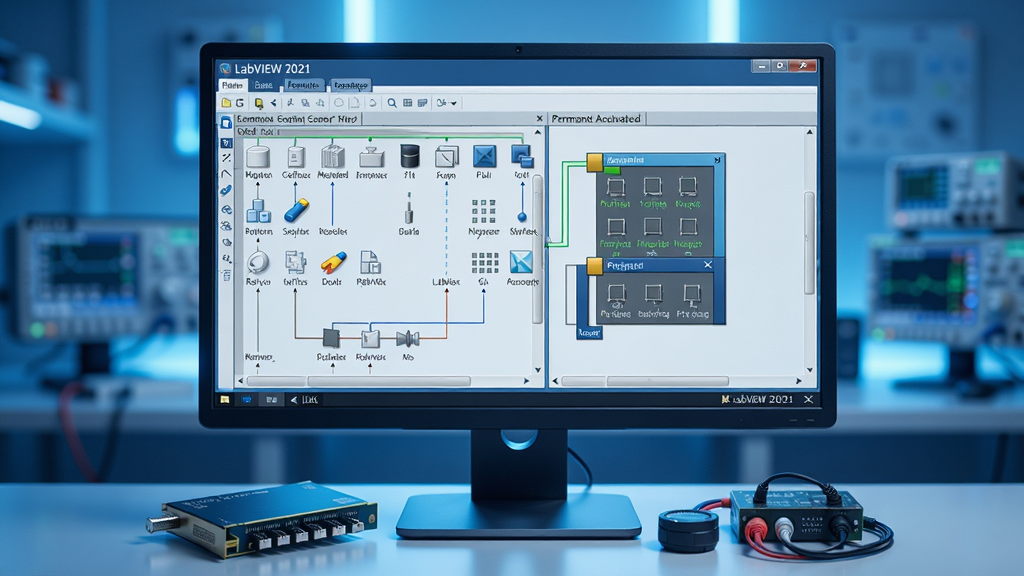Click the top blue document icon in left sidebar
Image resolution: width=1024 pixels, height=576 pixels.
(226, 123)
